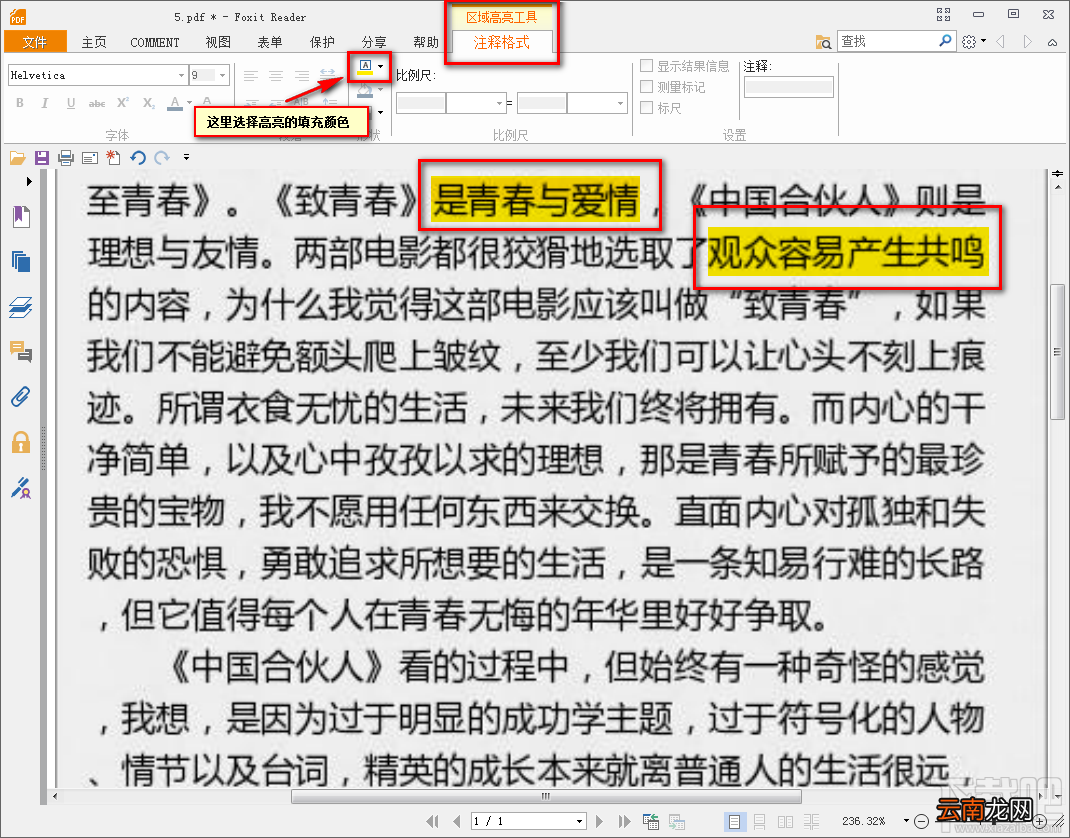Open font size 9 dropdown
Image resolution: width=1070 pixels, height=838 pixels.
tap(223, 75)
